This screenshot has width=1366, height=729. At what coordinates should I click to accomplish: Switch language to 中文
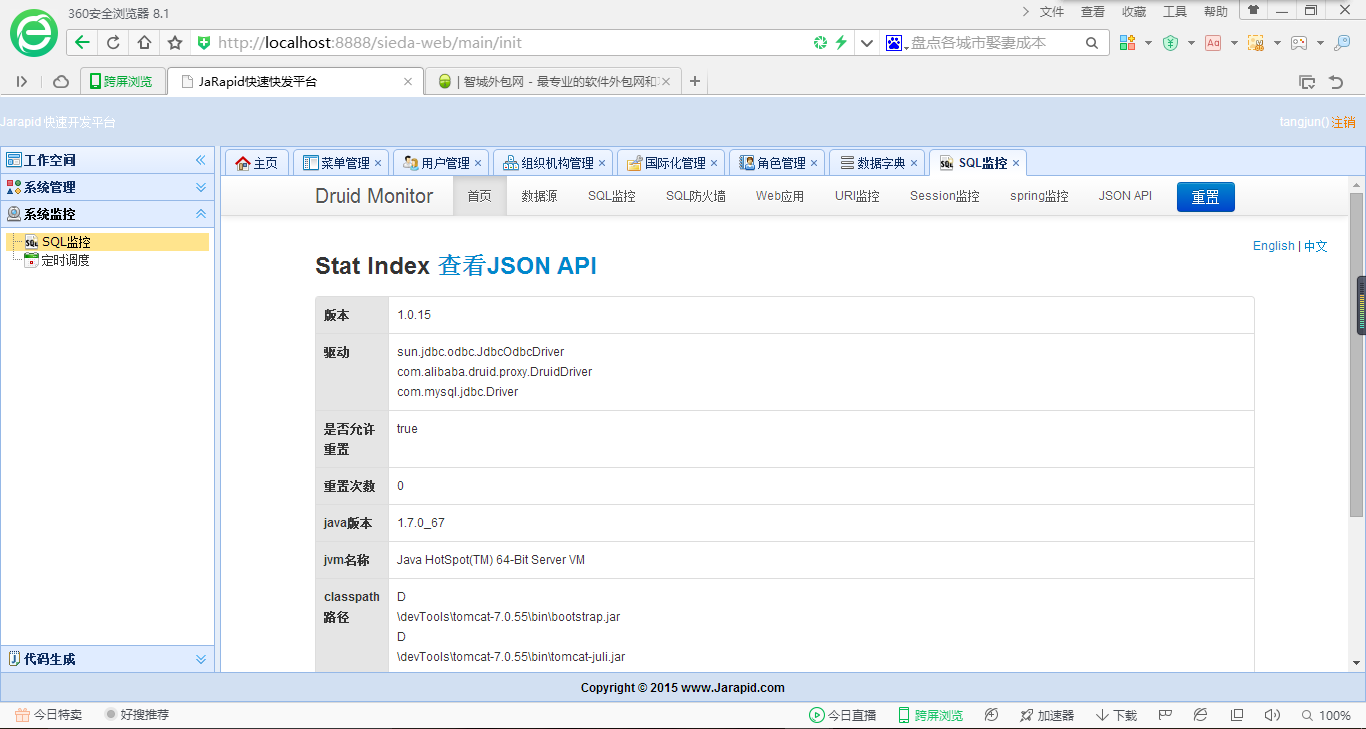point(1316,246)
